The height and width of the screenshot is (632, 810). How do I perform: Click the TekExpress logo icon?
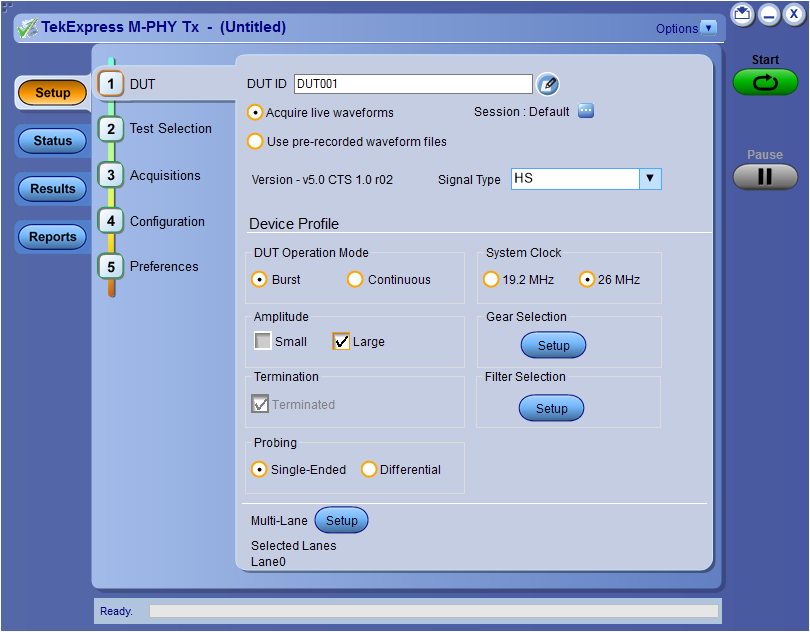point(26,27)
